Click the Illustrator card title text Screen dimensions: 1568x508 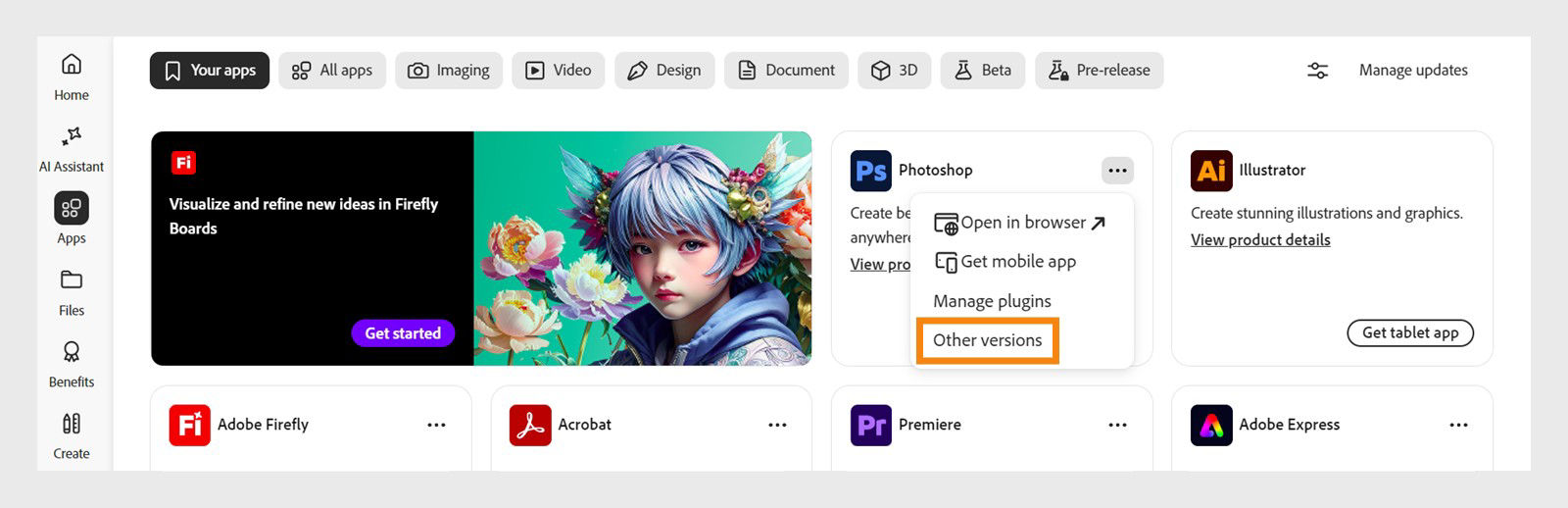(x=1272, y=171)
